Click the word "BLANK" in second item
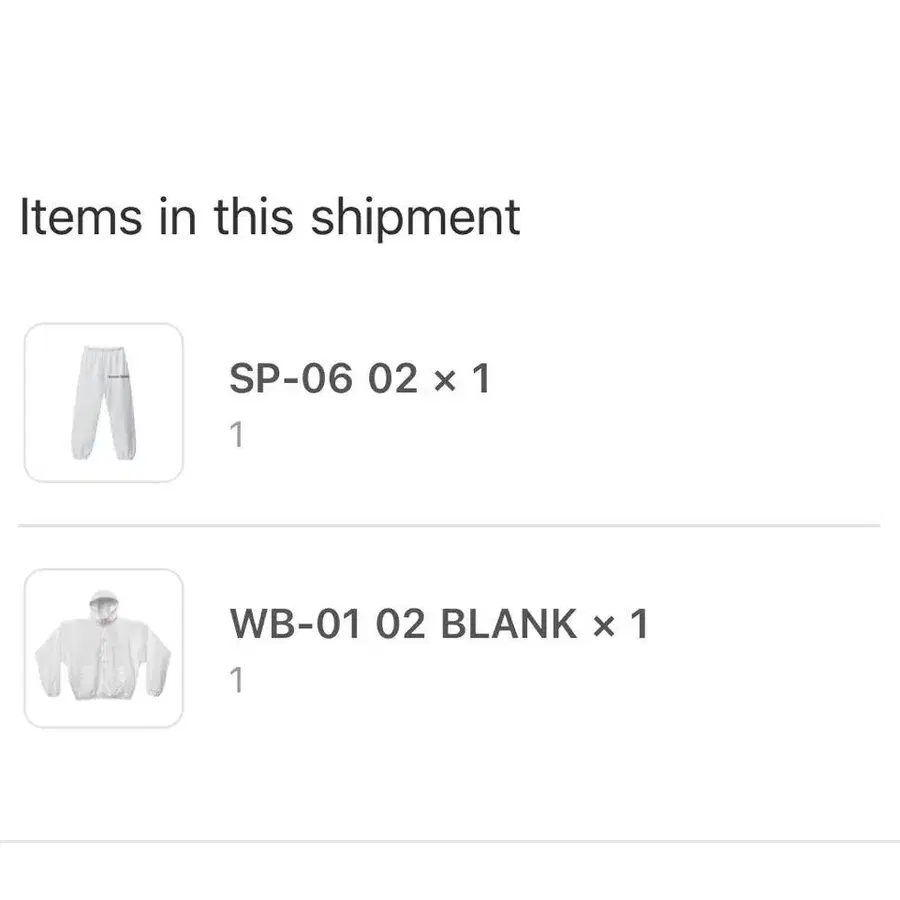 [509, 624]
